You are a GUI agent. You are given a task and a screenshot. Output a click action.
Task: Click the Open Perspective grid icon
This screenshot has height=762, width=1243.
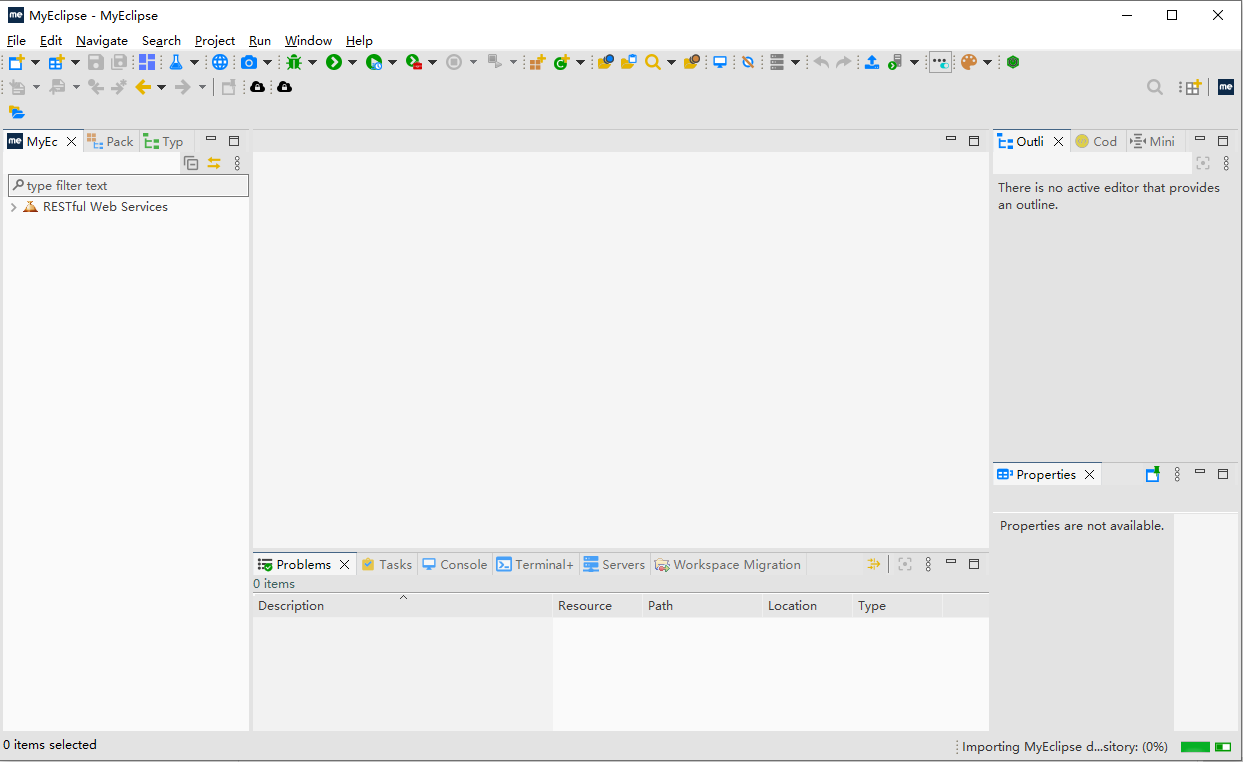pyautogui.click(x=1190, y=88)
